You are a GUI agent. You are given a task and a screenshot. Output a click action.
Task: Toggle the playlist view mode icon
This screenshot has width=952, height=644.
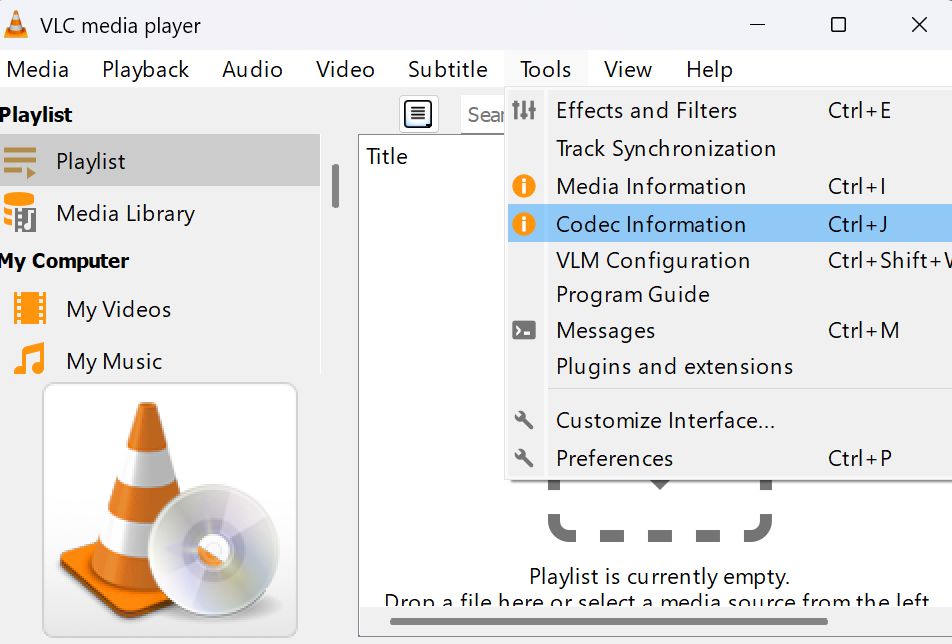click(x=418, y=114)
